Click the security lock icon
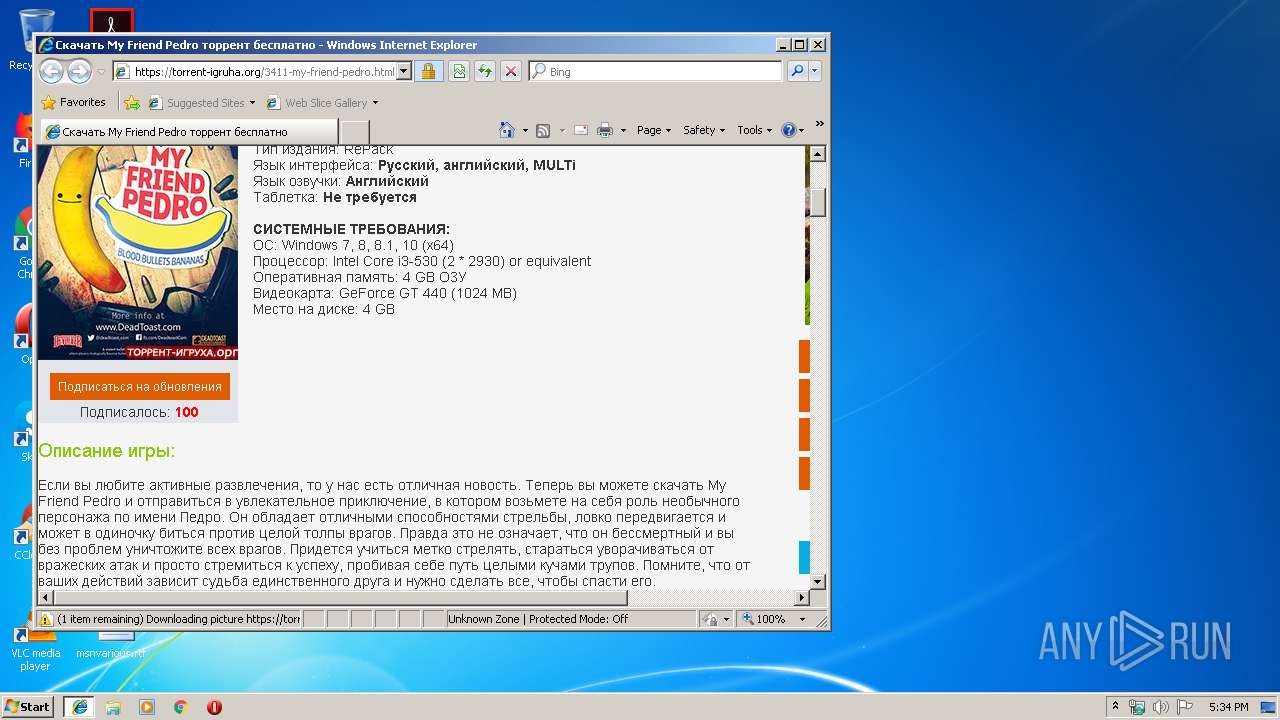Screen dimensions: 1280x720 (428, 72)
